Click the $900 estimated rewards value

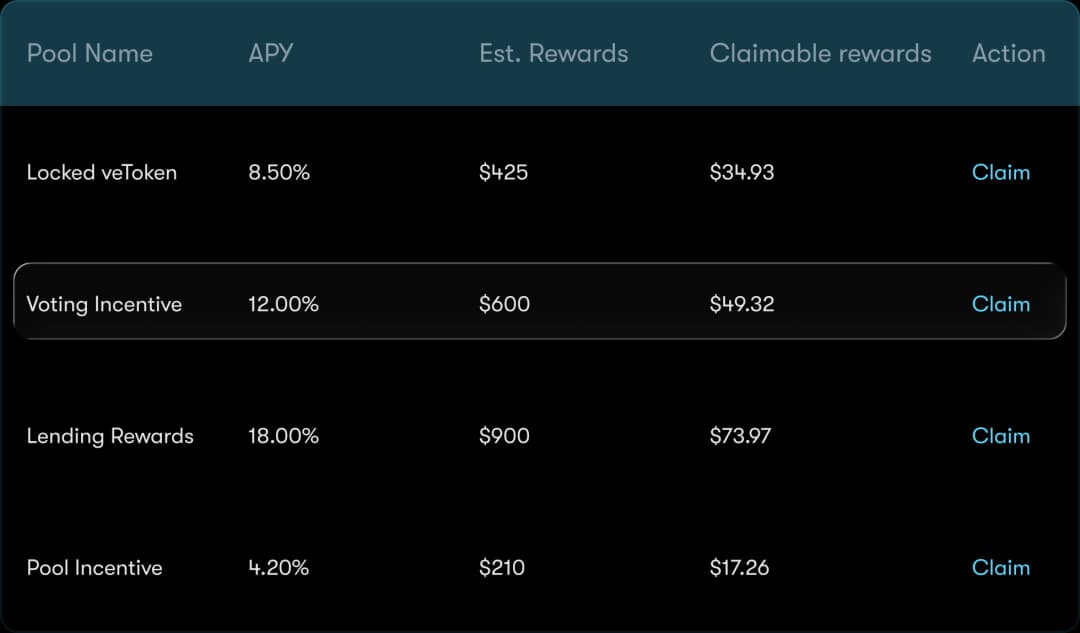tap(503, 436)
